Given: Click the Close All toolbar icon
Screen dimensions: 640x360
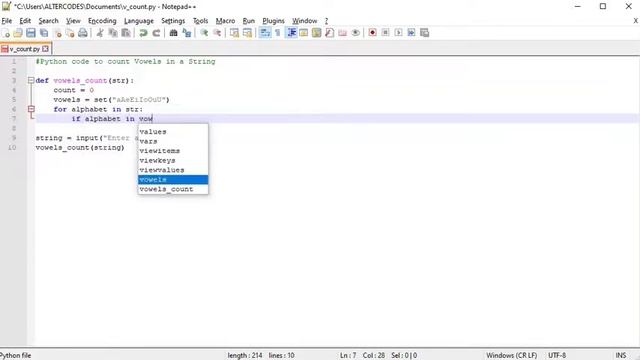Looking at the screenshot, I should point(70,33).
